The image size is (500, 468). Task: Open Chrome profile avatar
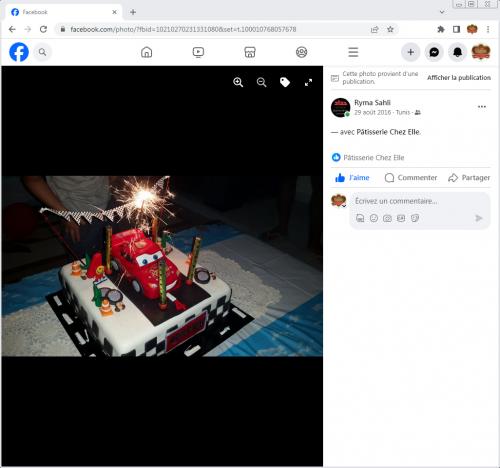tap(472, 29)
